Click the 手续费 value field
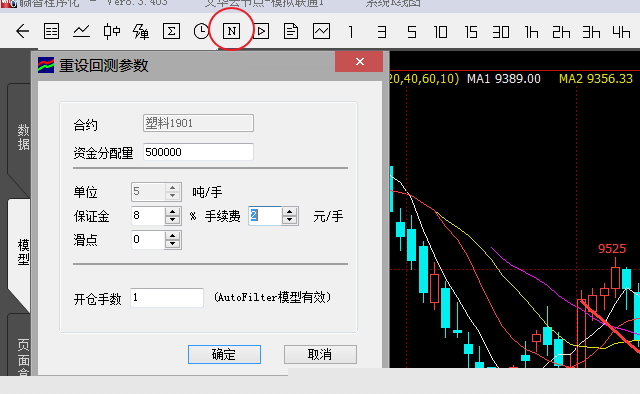640x394 pixels. (265, 216)
